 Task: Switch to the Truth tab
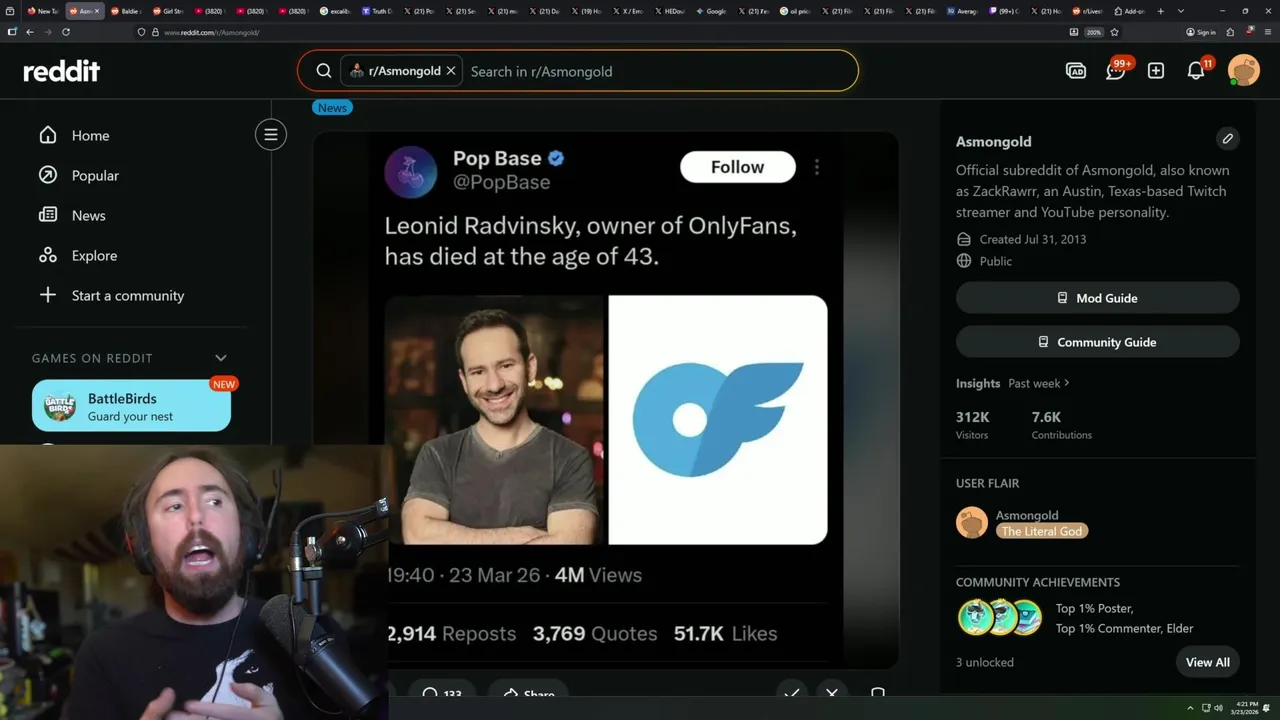(378, 11)
